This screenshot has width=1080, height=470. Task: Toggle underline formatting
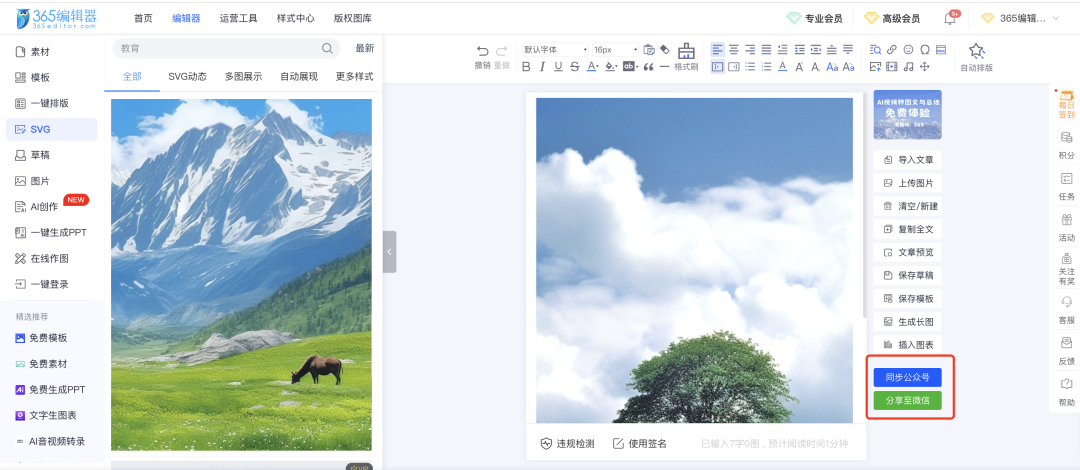[558, 67]
